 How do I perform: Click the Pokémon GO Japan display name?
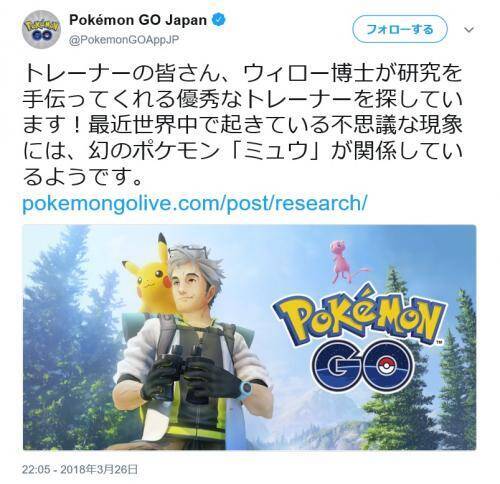[x=138, y=20]
